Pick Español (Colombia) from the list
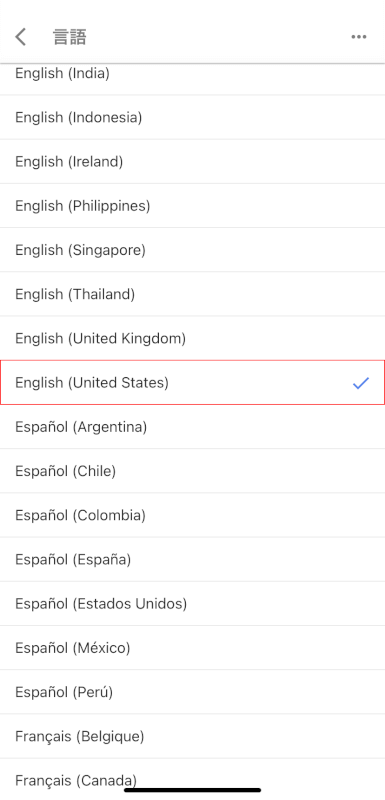385x800 pixels. [192, 515]
